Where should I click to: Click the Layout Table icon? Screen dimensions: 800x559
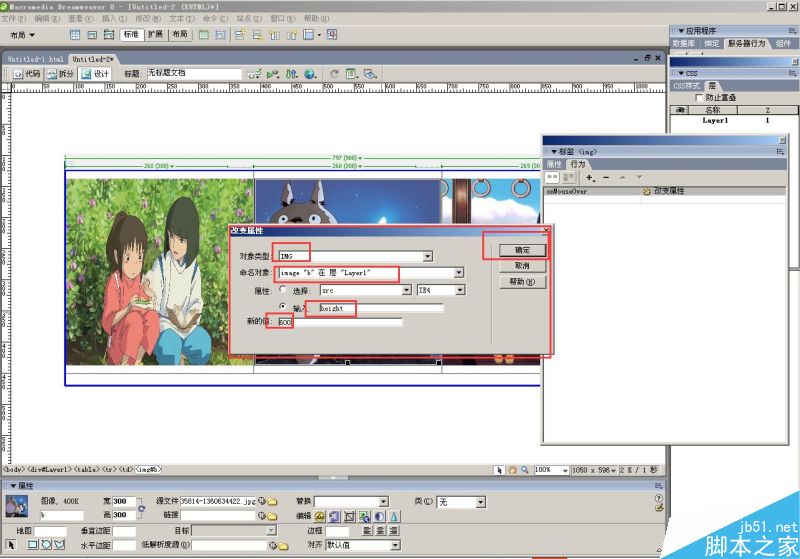204,35
